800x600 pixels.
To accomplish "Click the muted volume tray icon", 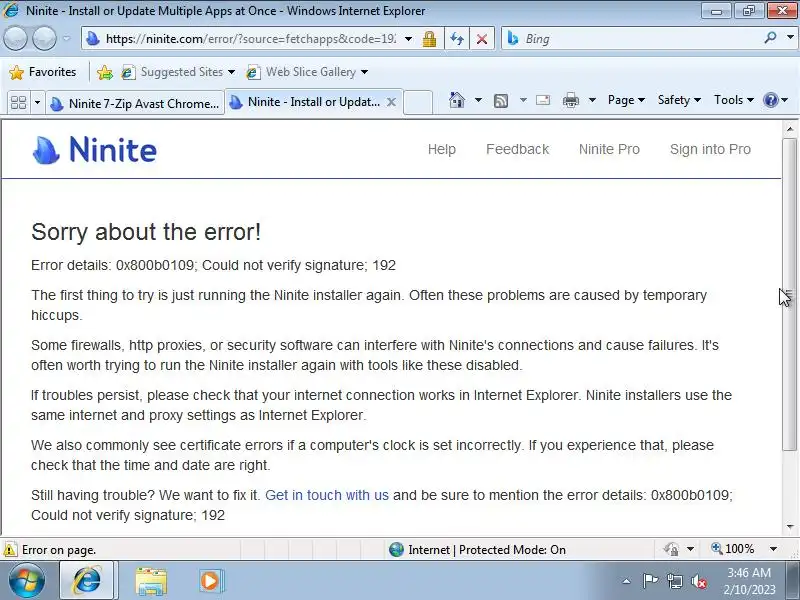I will tap(698, 581).
